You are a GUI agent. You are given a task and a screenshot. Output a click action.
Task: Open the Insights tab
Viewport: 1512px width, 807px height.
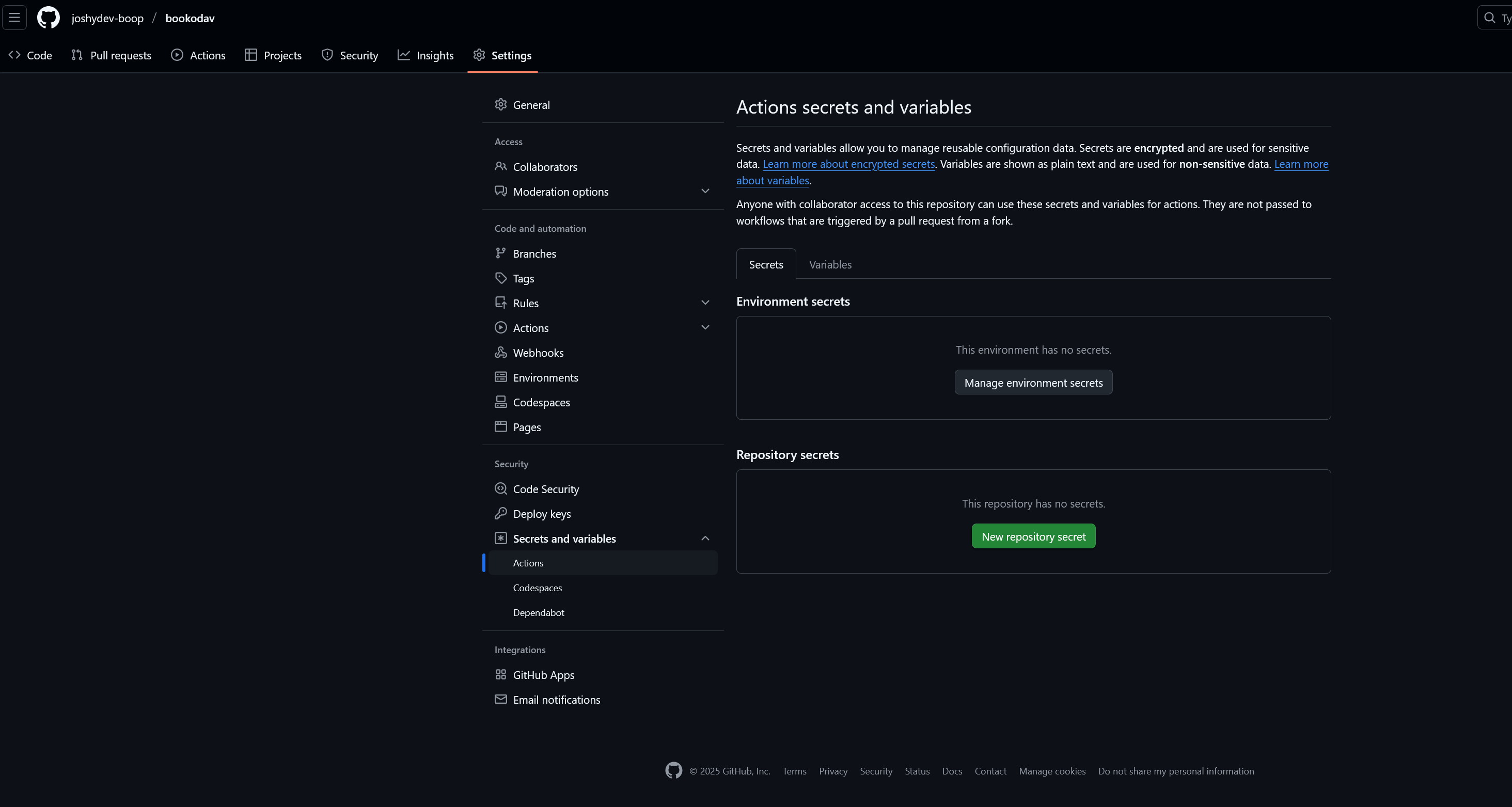click(426, 55)
